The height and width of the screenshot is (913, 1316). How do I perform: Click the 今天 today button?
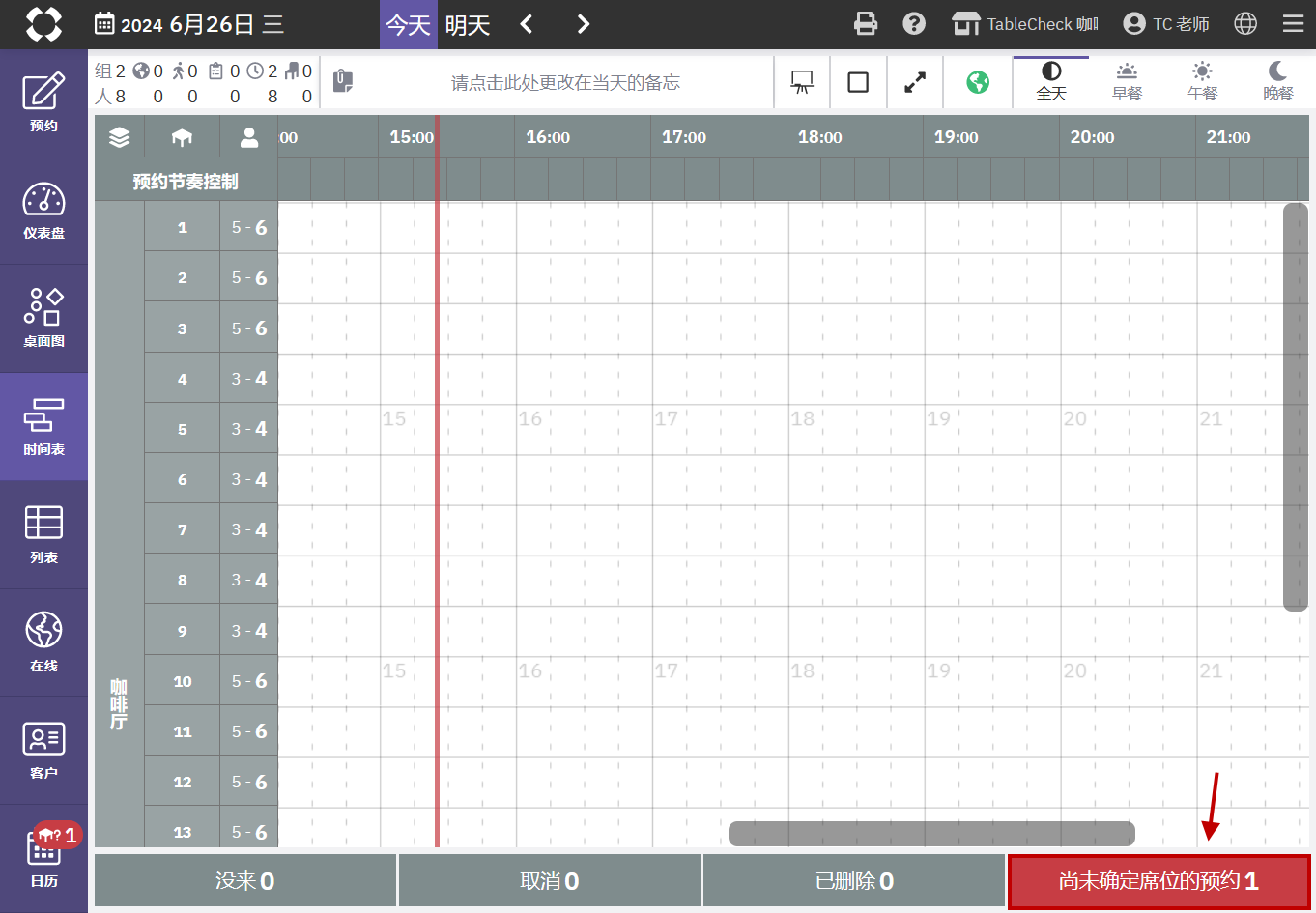pos(408,24)
